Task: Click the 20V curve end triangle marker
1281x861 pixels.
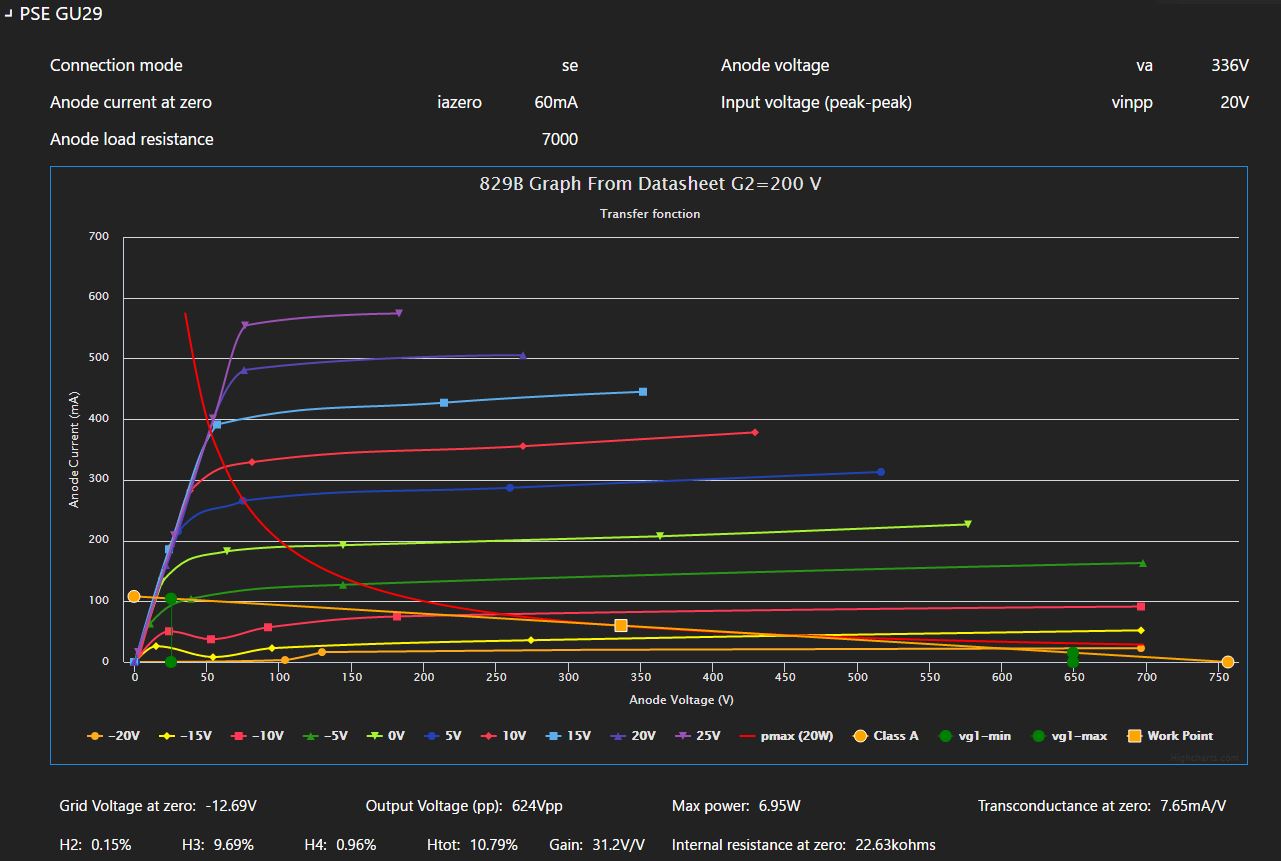Action: coord(523,355)
